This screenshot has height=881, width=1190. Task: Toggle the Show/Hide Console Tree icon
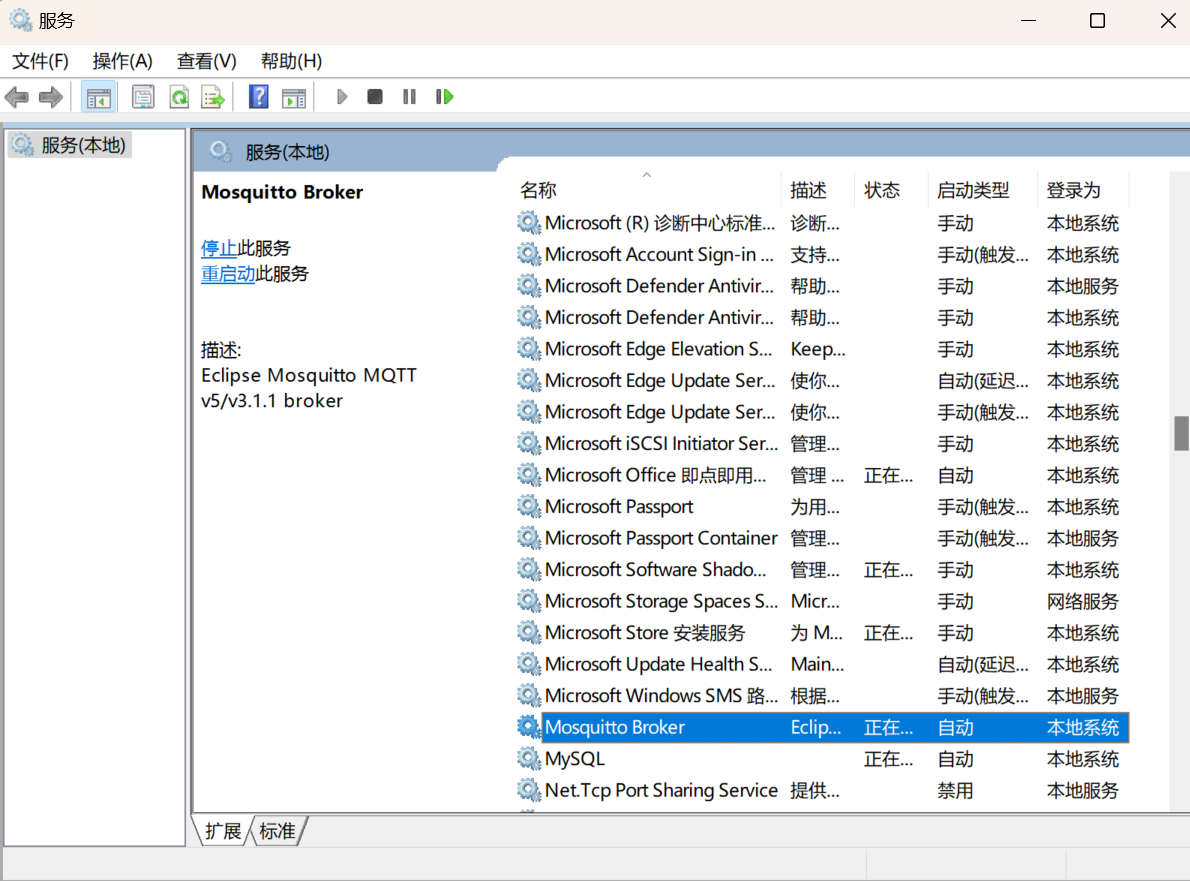coord(99,96)
